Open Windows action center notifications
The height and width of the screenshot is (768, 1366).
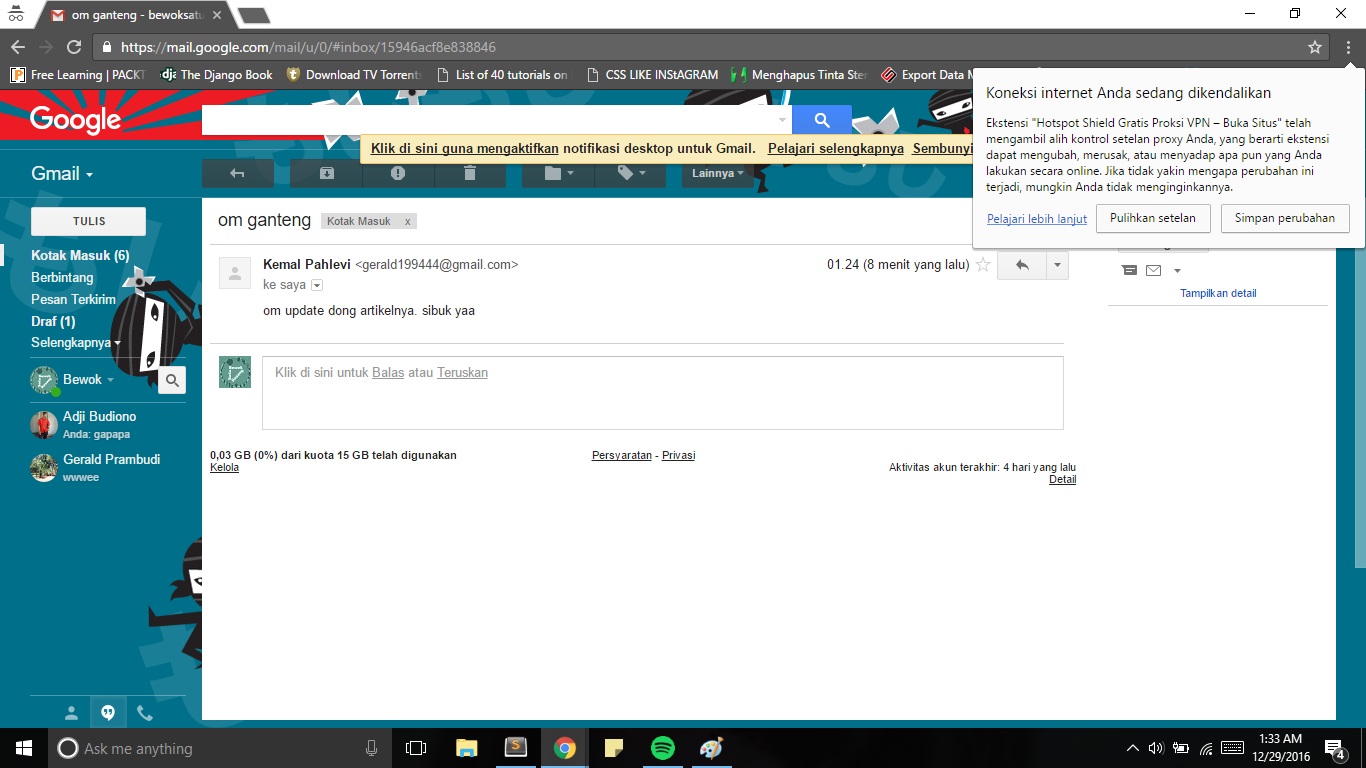tap(1335, 748)
